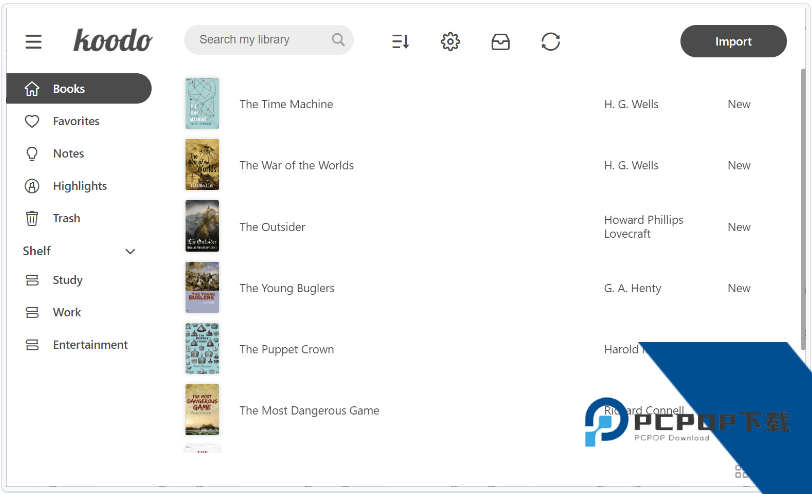Viewport: 812px width, 494px height.
Task: Click the title The Most Dangerous Game
Action: [309, 411]
